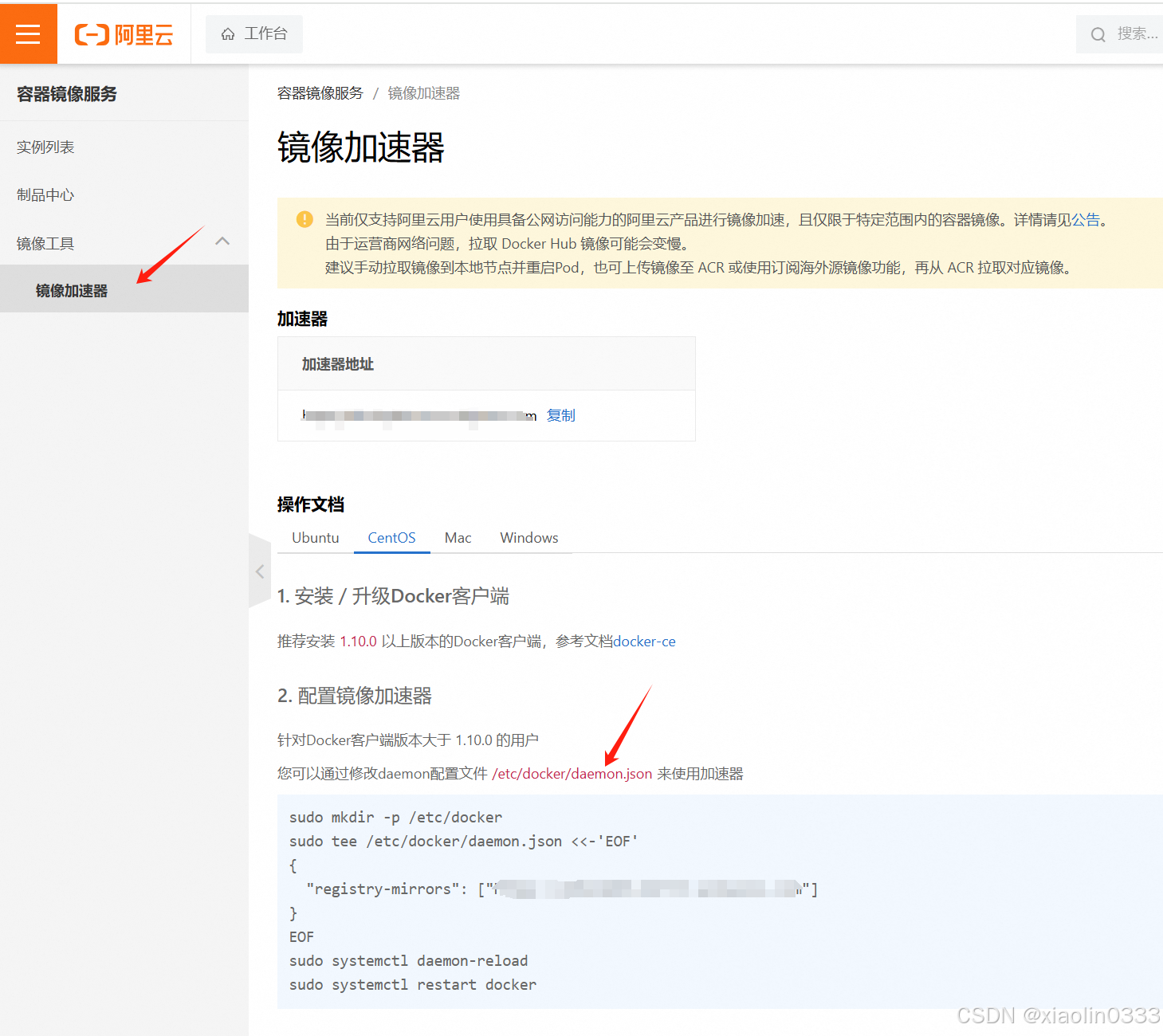Screen dimensions: 1163x1036
Task: Copy the accelerator address with 复制
Action: pyautogui.click(x=561, y=415)
